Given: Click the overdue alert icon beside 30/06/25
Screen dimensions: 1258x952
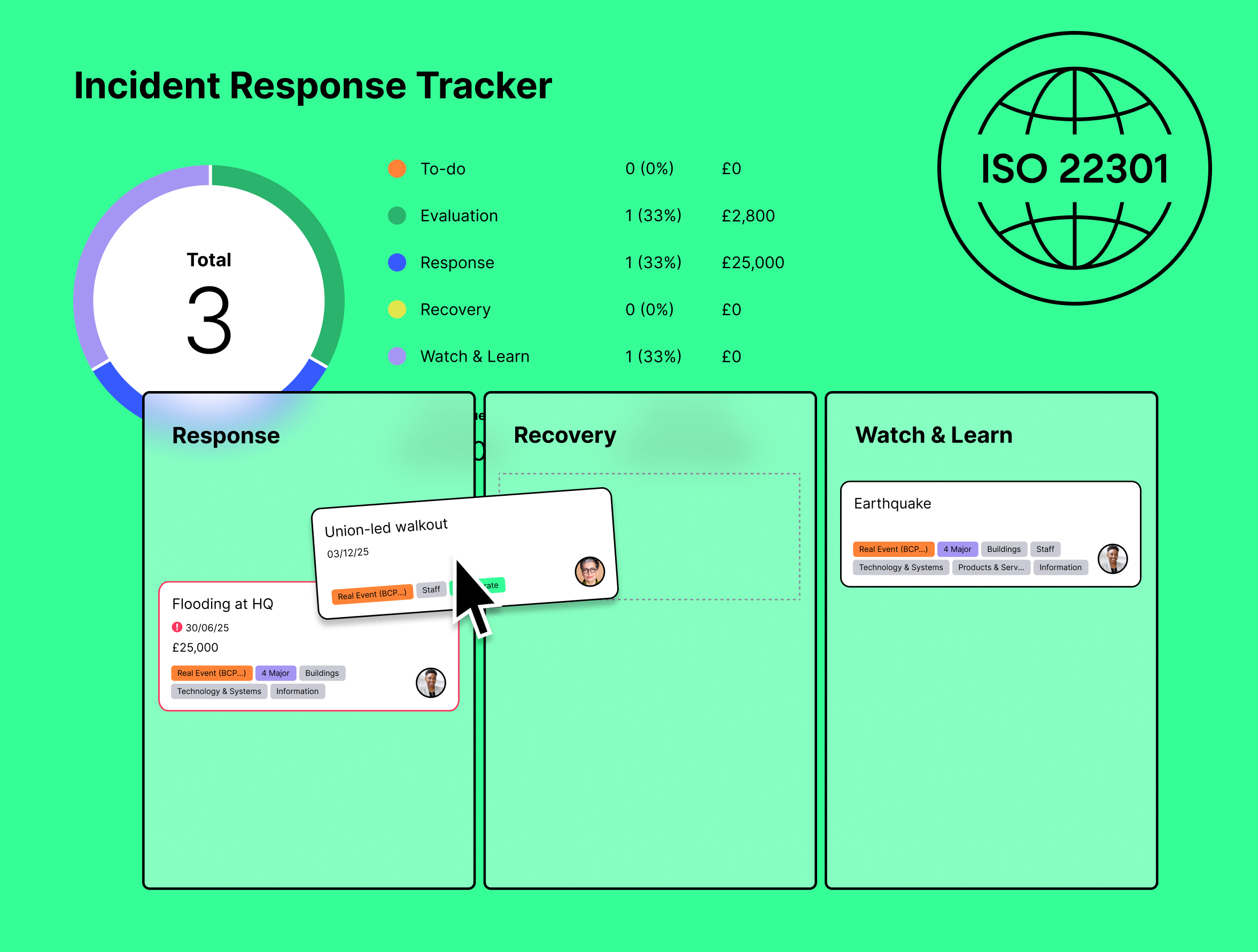Looking at the screenshot, I should click(177, 627).
